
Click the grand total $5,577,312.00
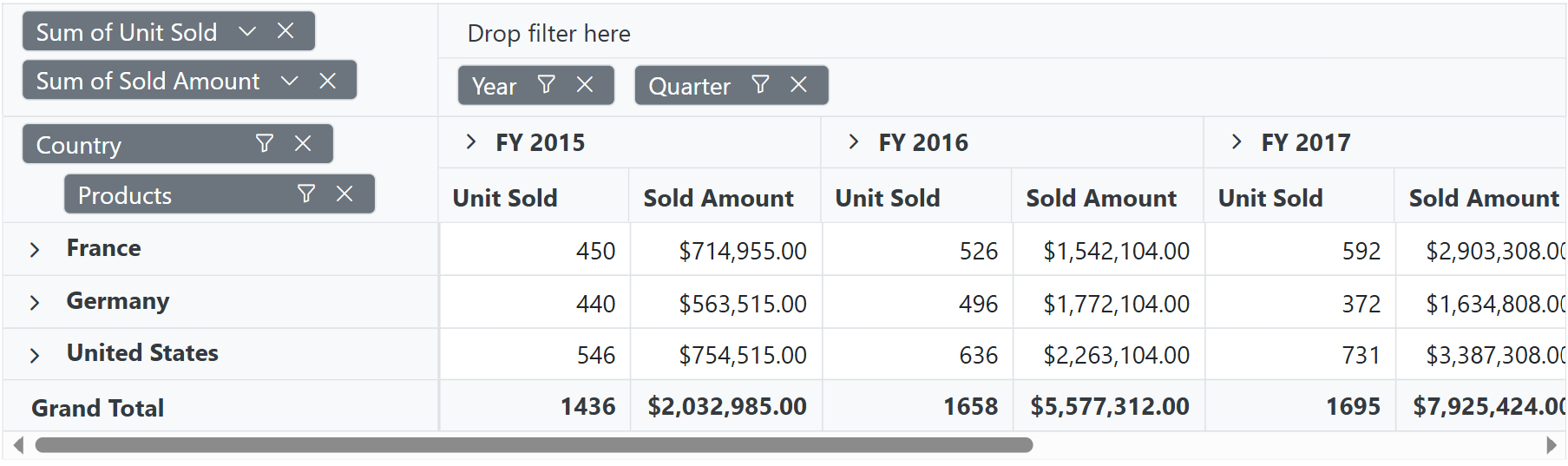coord(1110,406)
